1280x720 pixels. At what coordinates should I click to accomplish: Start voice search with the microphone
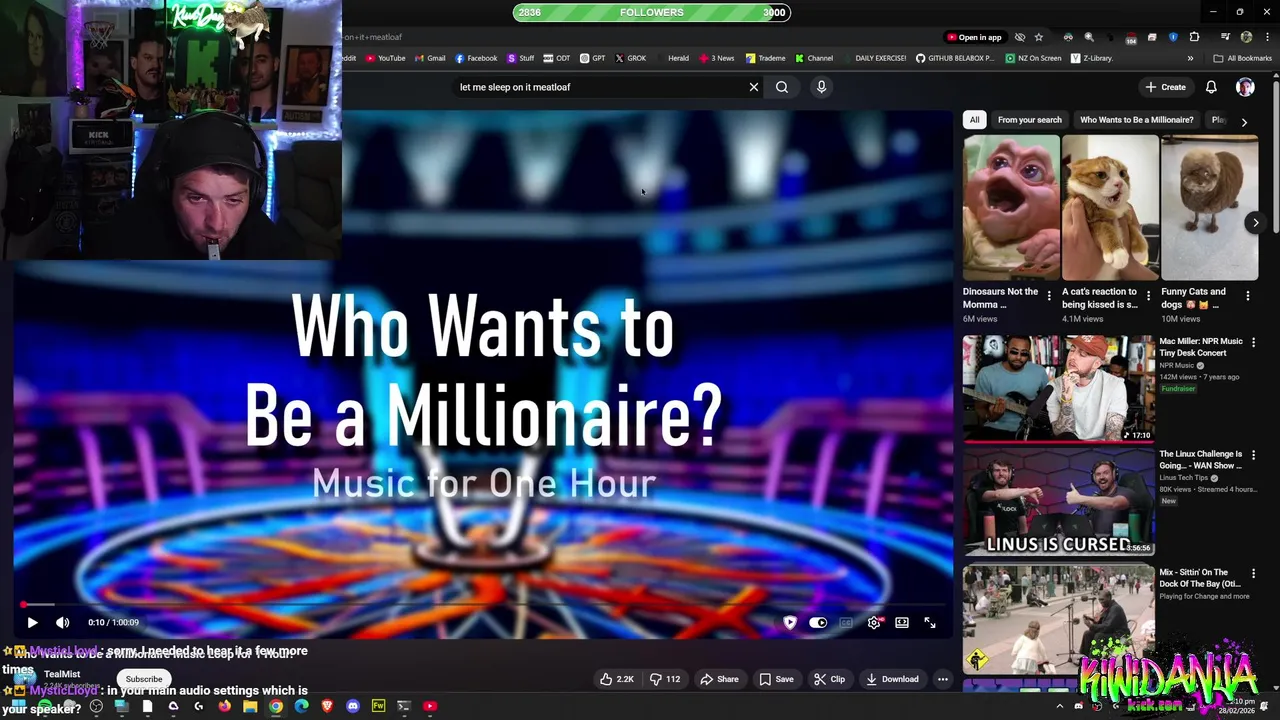click(x=821, y=87)
